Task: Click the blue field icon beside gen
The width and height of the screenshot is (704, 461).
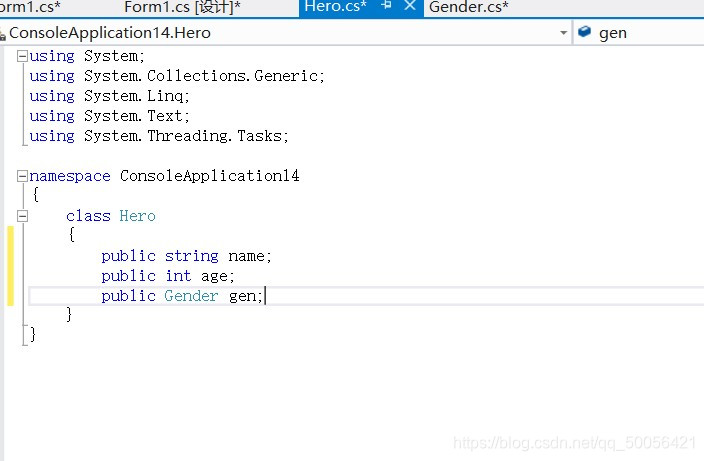Action: point(584,32)
